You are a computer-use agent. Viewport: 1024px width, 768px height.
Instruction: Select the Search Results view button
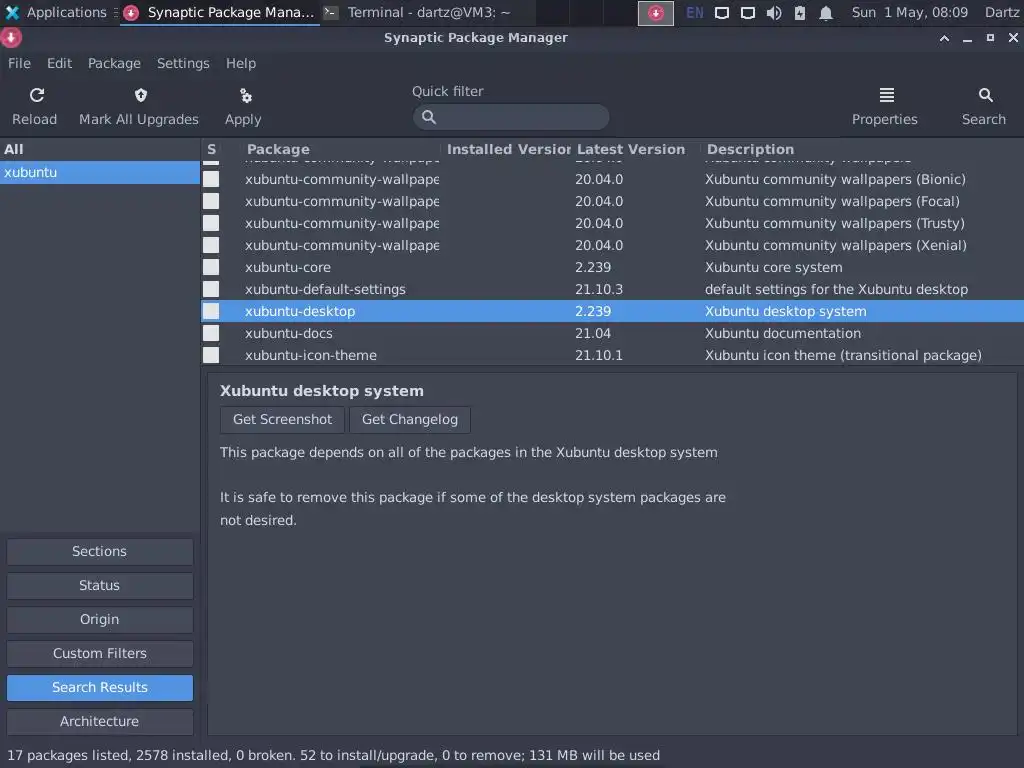coord(99,687)
